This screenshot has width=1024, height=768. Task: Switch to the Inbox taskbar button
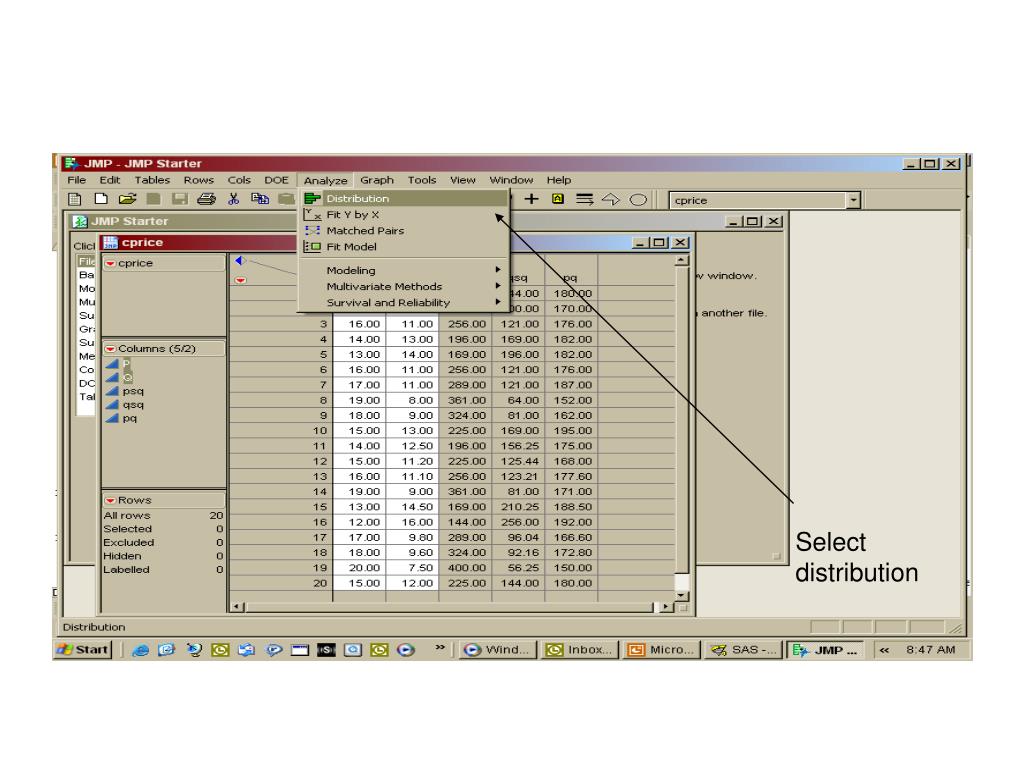[581, 650]
